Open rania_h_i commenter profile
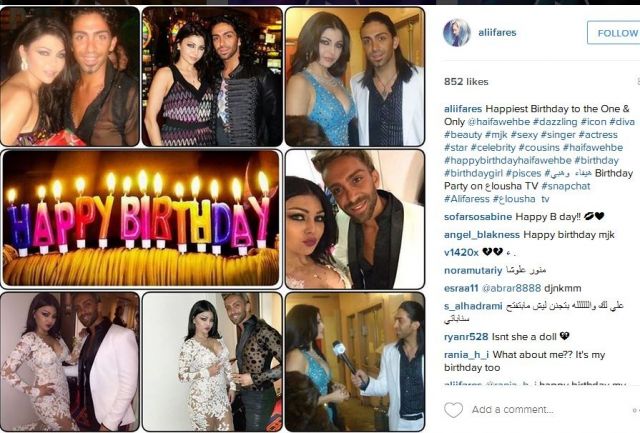Image resolution: width=640 pixels, height=433 pixels. pos(467,355)
